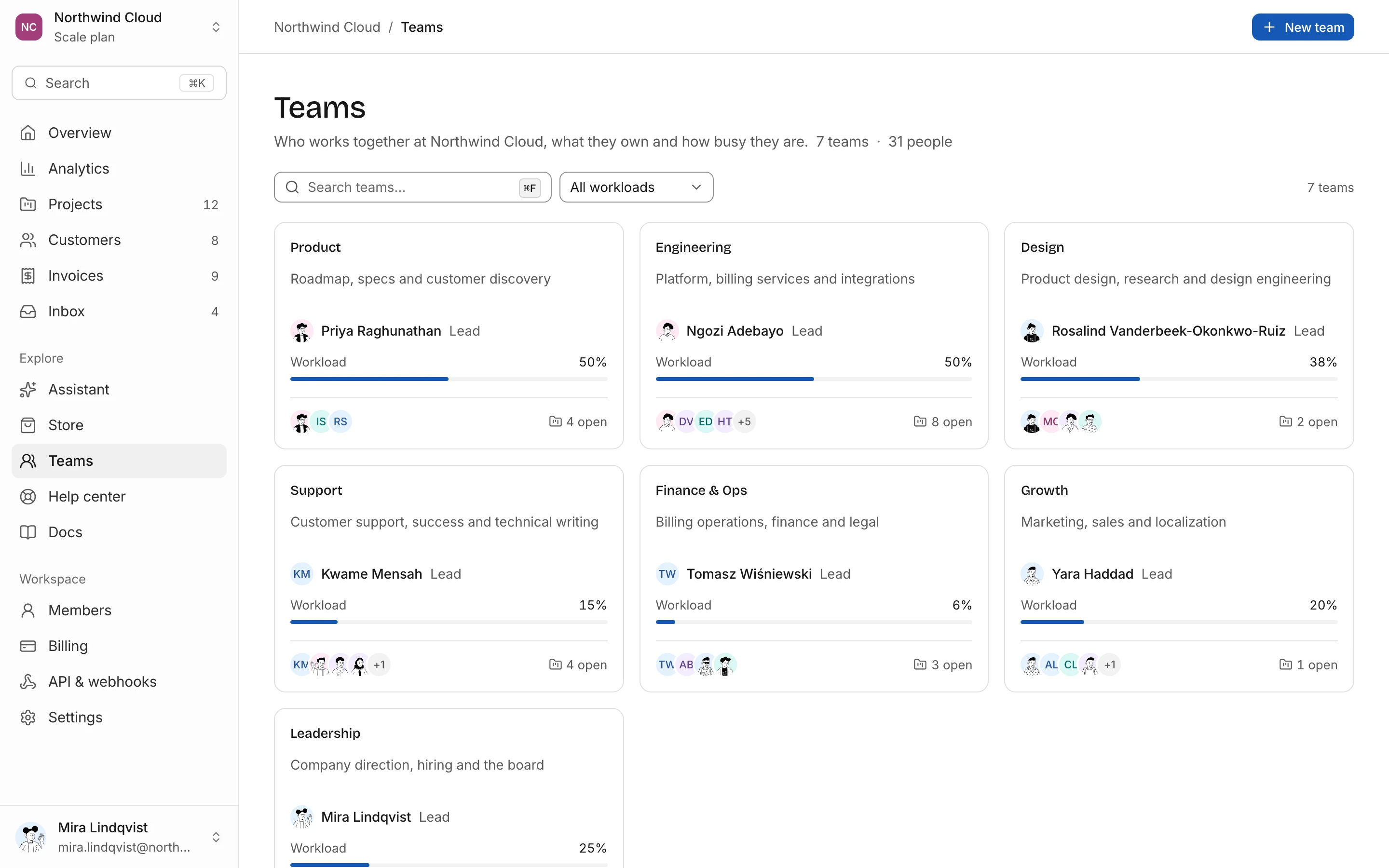Open the Overview page from sidebar

click(119, 133)
